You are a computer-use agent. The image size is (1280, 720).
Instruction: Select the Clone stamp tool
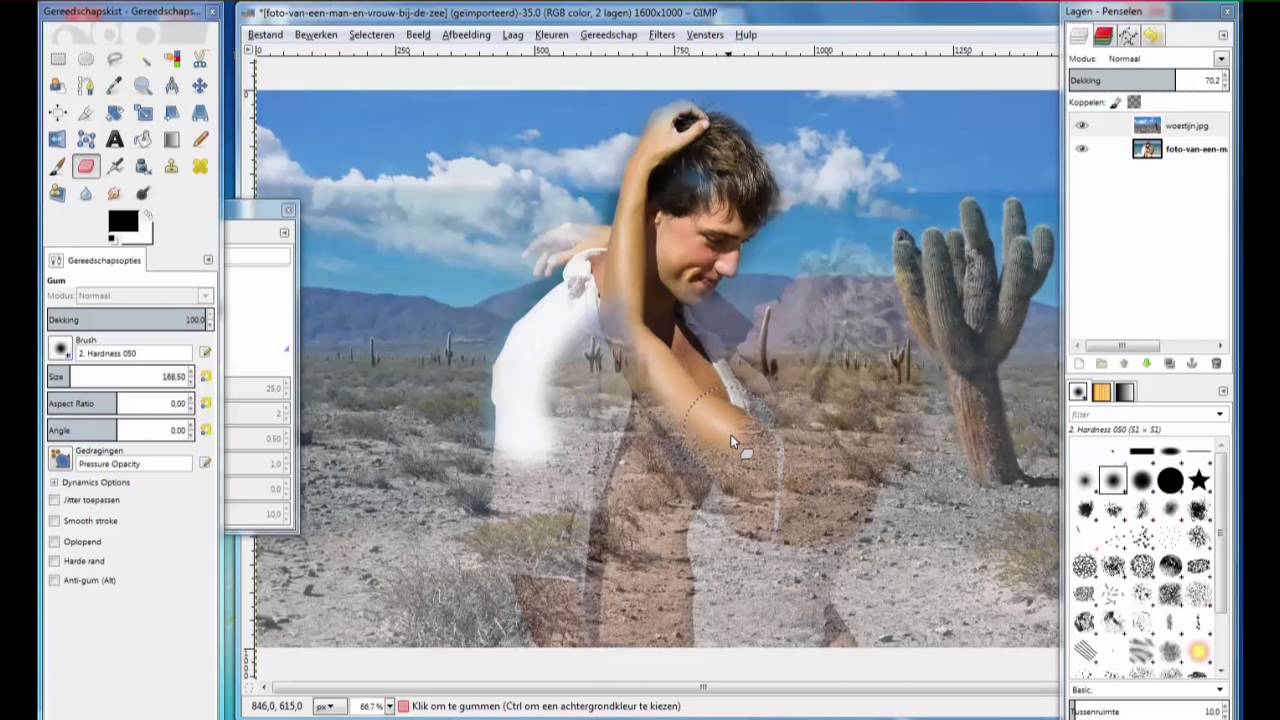(172, 167)
